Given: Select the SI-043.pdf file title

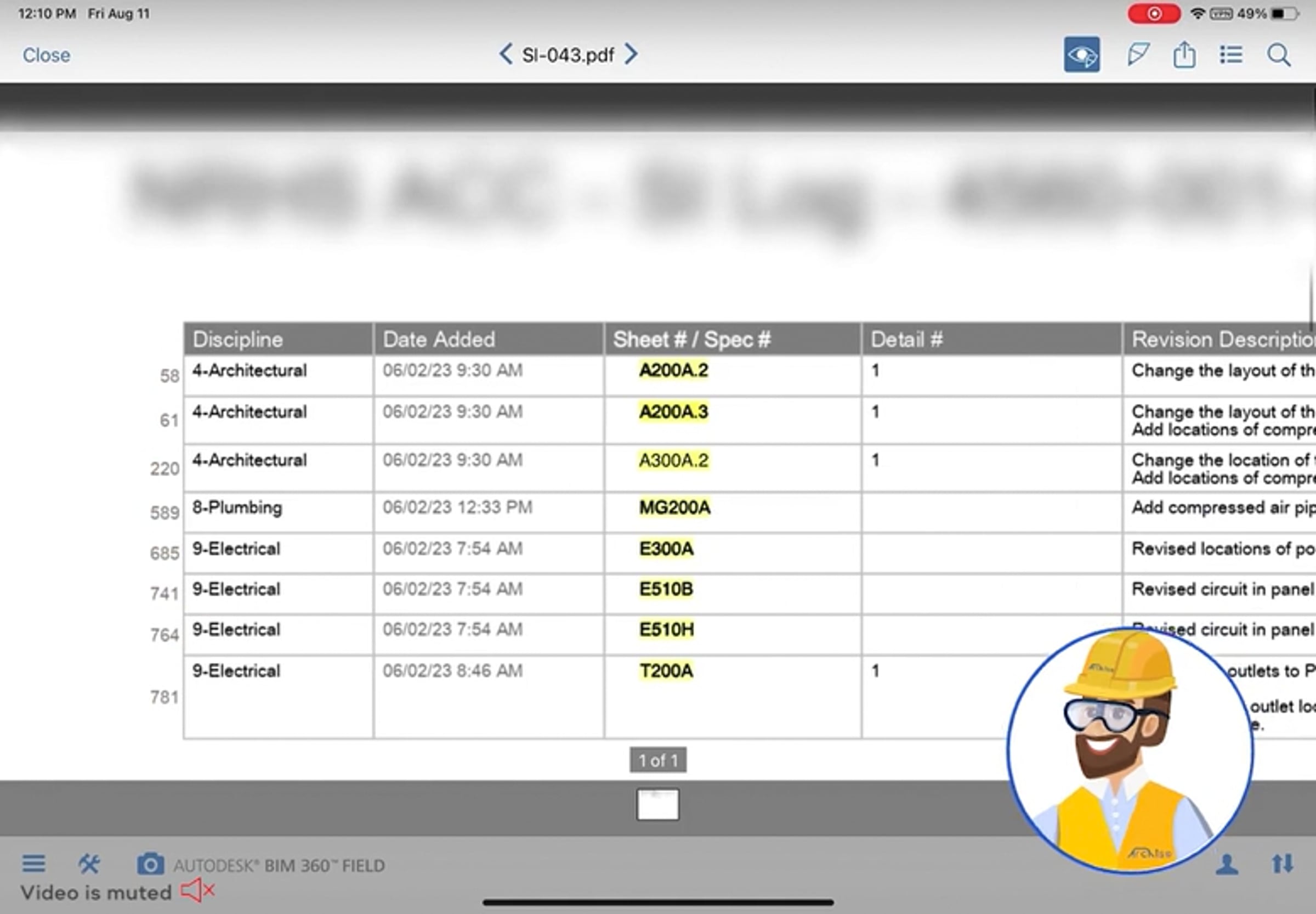Looking at the screenshot, I should click(x=568, y=55).
